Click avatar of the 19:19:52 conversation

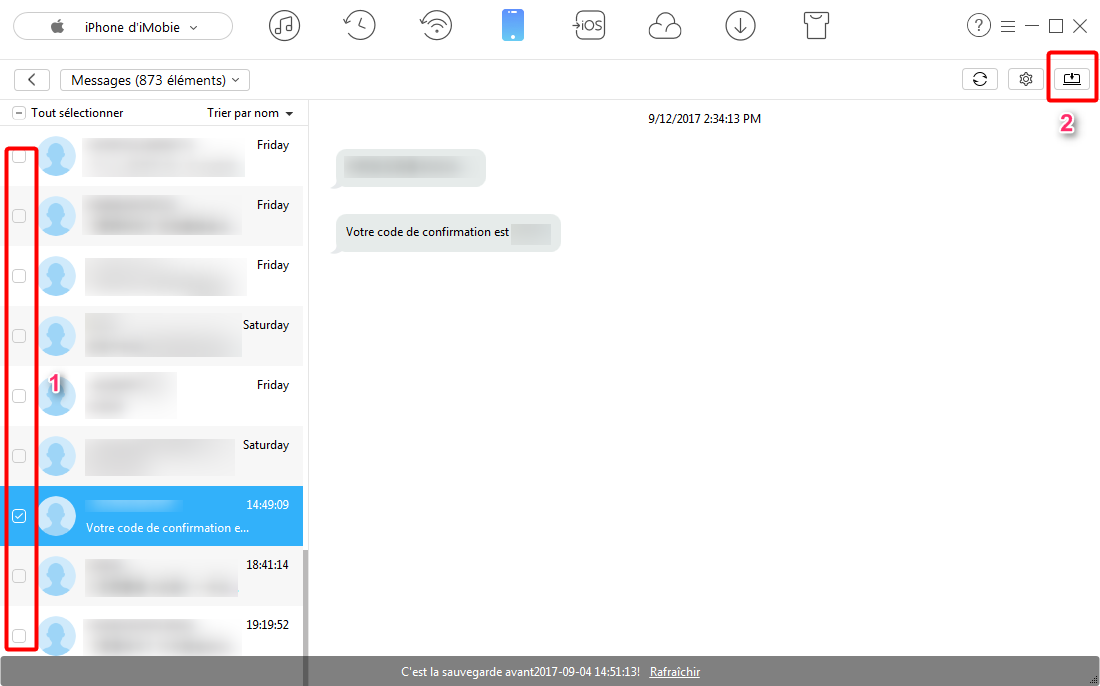point(56,635)
